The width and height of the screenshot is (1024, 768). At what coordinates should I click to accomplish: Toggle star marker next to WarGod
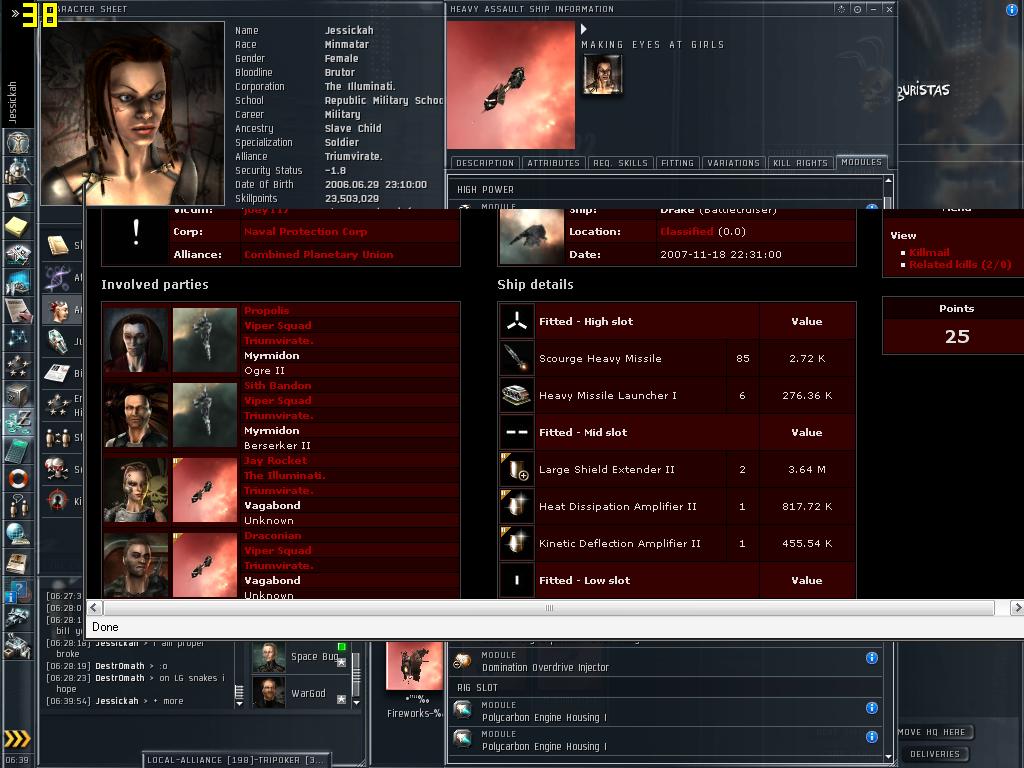tap(341, 699)
